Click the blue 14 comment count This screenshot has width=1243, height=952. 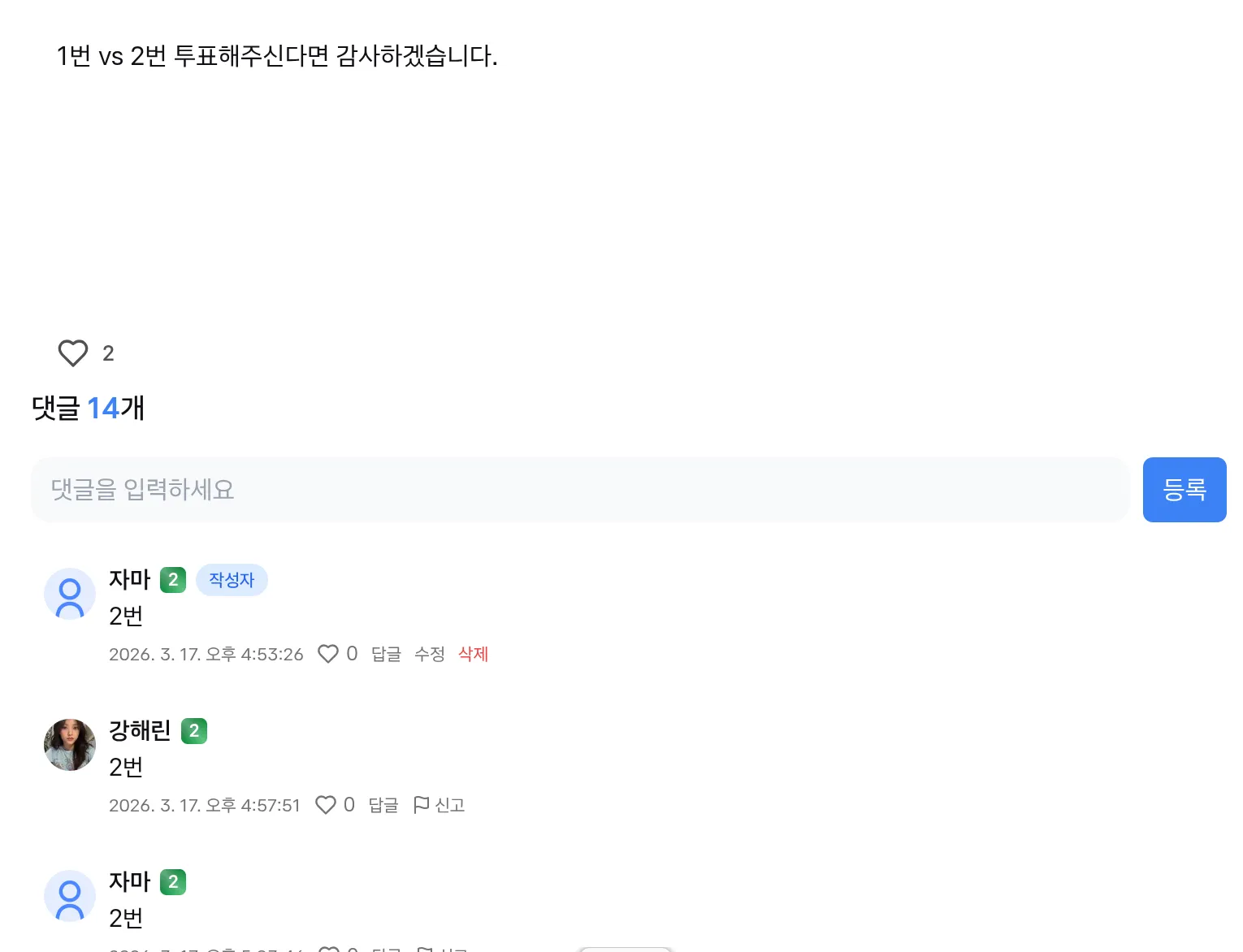(x=103, y=408)
